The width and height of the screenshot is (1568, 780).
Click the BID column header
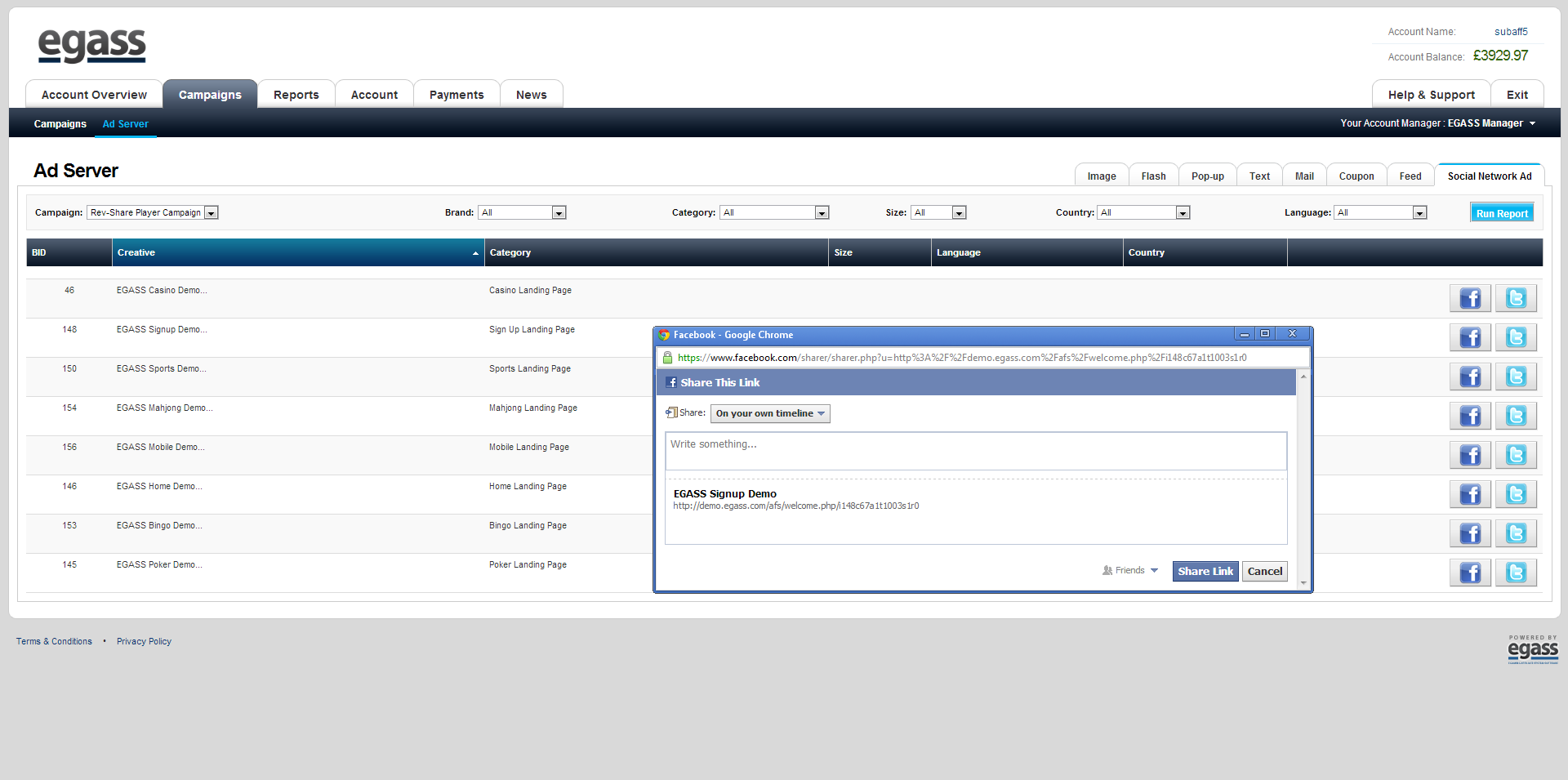coord(69,252)
